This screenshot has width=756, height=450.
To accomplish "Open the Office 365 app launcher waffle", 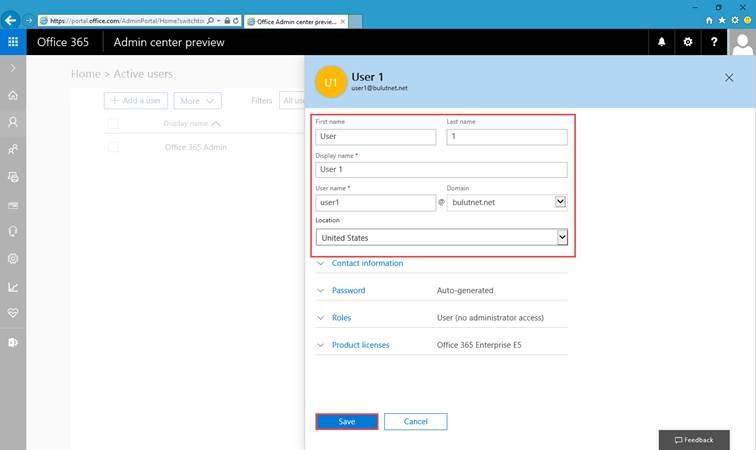I will point(13,42).
